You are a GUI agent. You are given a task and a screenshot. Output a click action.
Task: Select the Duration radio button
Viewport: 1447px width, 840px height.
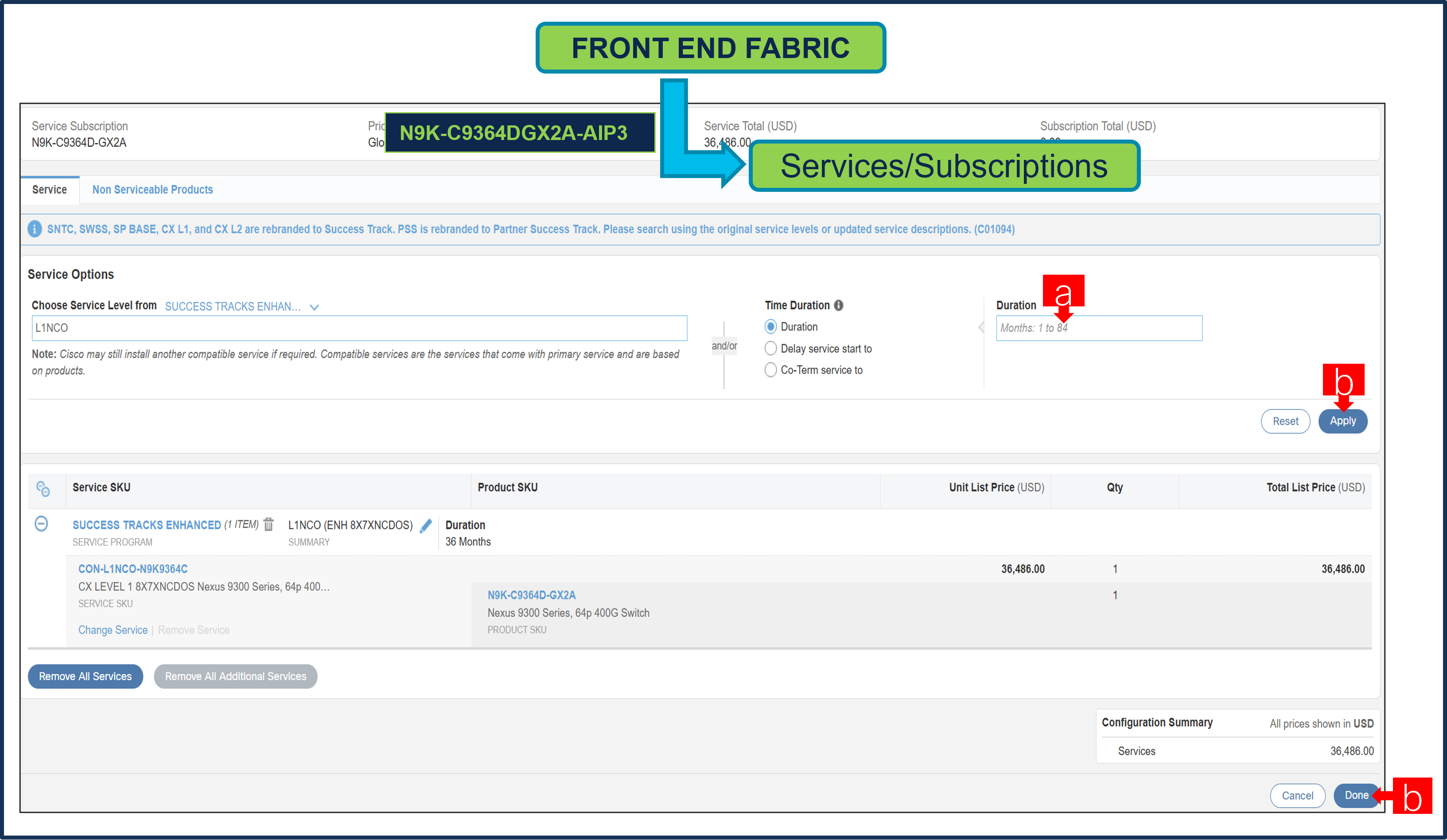tap(770, 327)
